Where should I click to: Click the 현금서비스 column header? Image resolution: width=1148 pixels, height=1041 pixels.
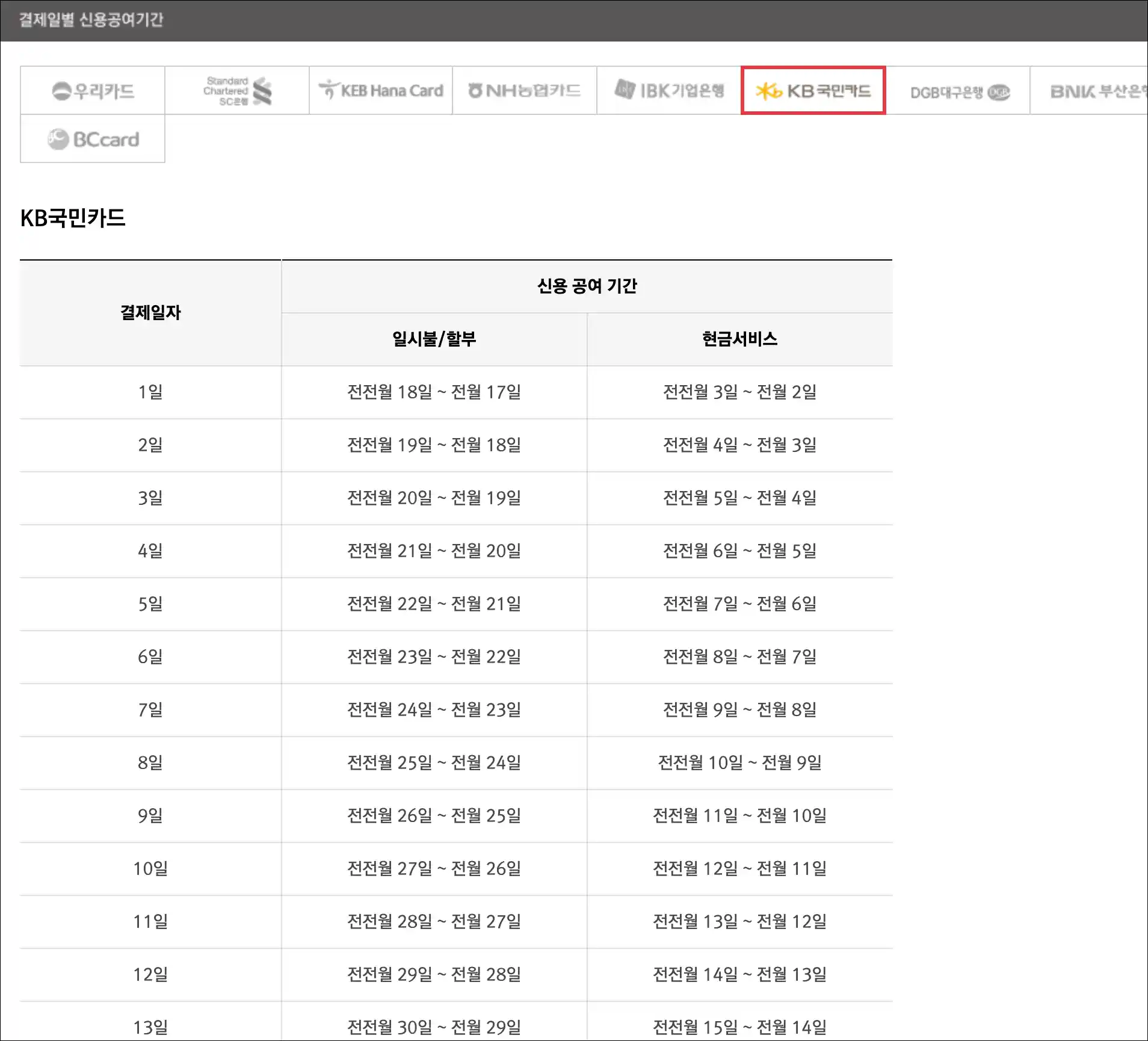coord(740,339)
